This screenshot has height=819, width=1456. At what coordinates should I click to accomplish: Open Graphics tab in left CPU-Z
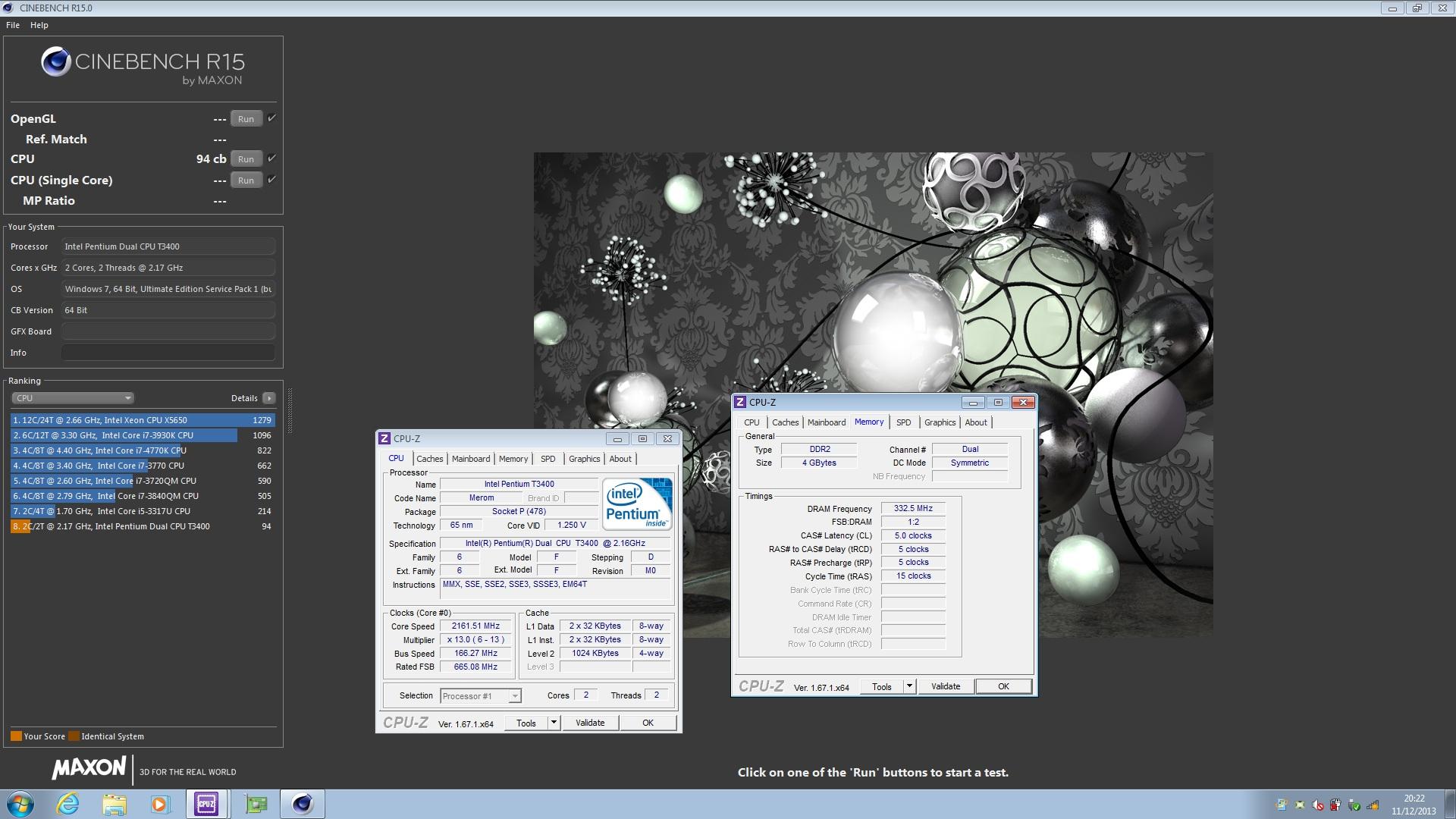[584, 459]
